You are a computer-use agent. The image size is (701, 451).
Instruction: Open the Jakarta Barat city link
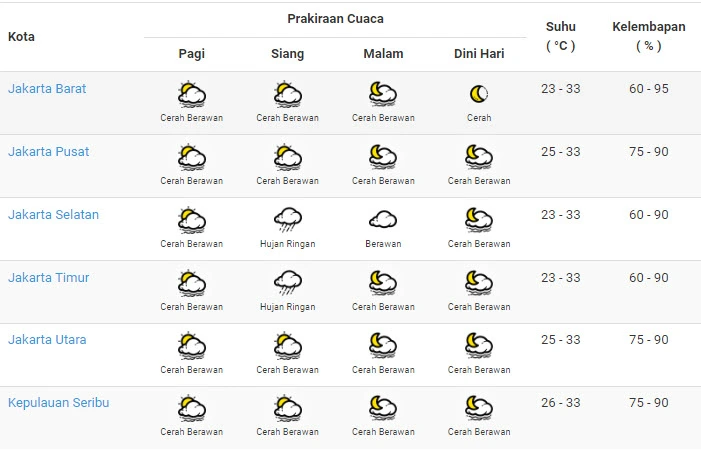click(47, 89)
